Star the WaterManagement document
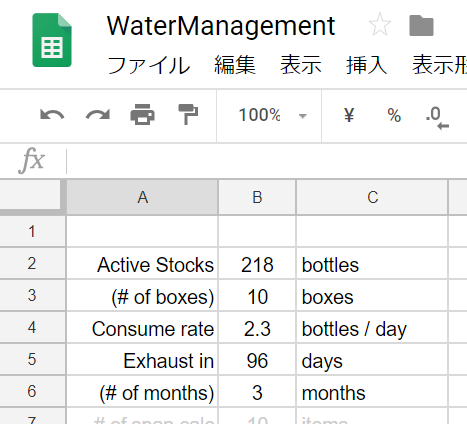 [x=380, y=25]
